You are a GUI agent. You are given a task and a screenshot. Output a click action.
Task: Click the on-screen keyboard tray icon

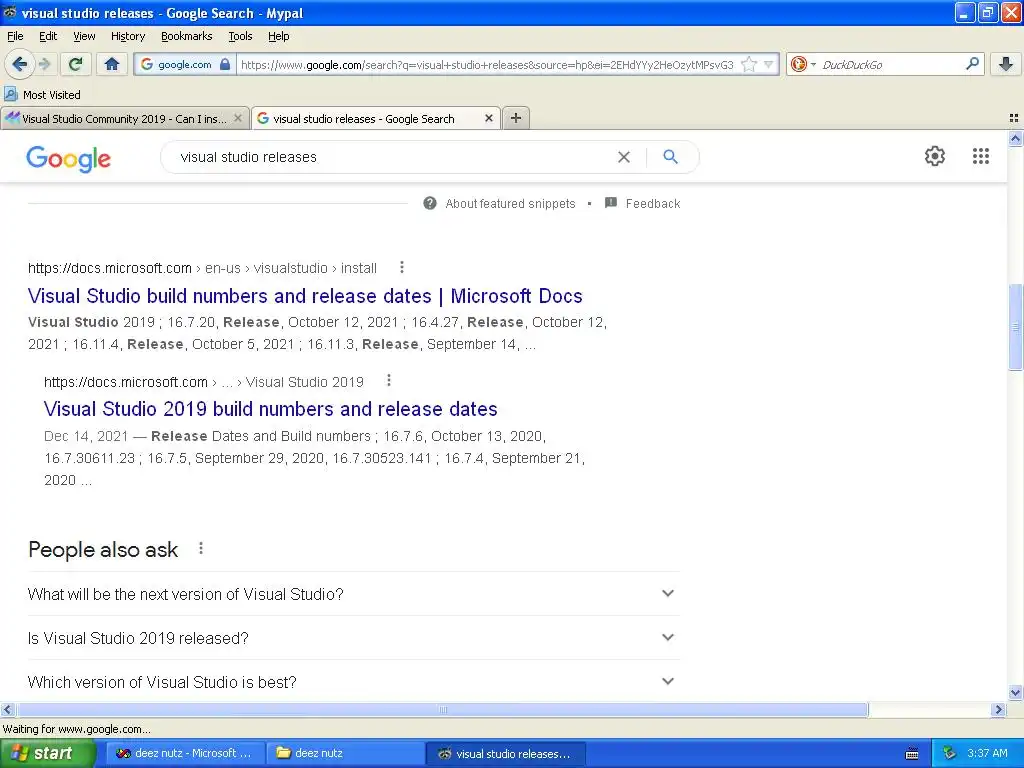coord(912,754)
